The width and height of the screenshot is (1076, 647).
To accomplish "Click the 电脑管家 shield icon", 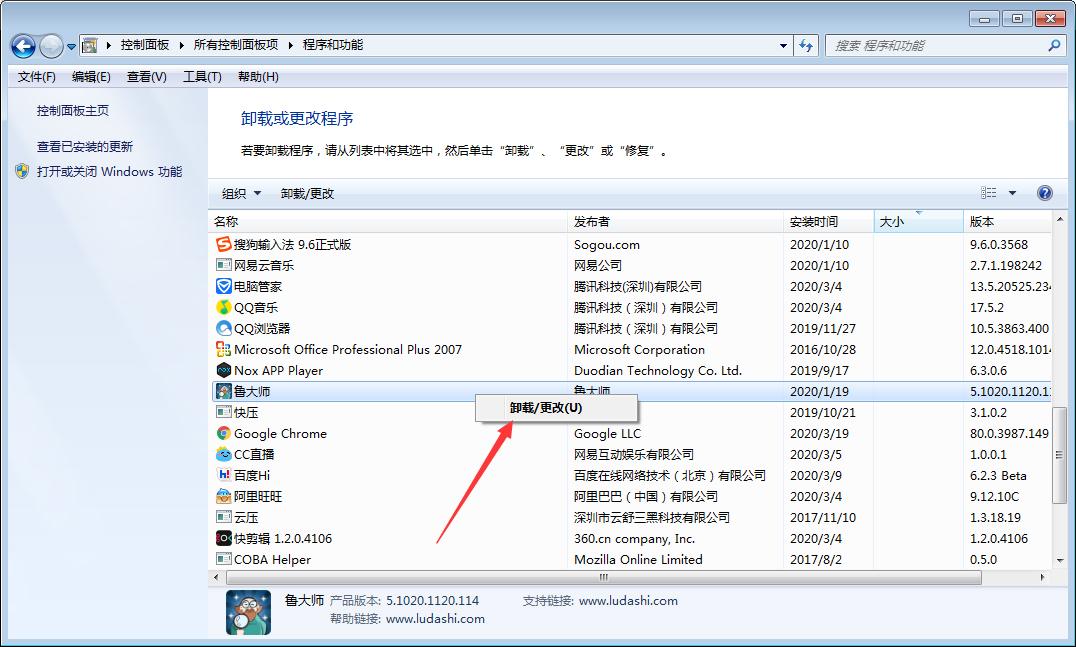I will click(x=224, y=286).
